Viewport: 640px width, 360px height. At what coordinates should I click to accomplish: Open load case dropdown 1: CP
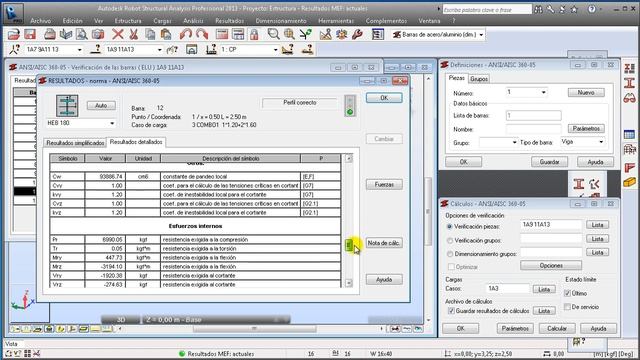click(276, 50)
